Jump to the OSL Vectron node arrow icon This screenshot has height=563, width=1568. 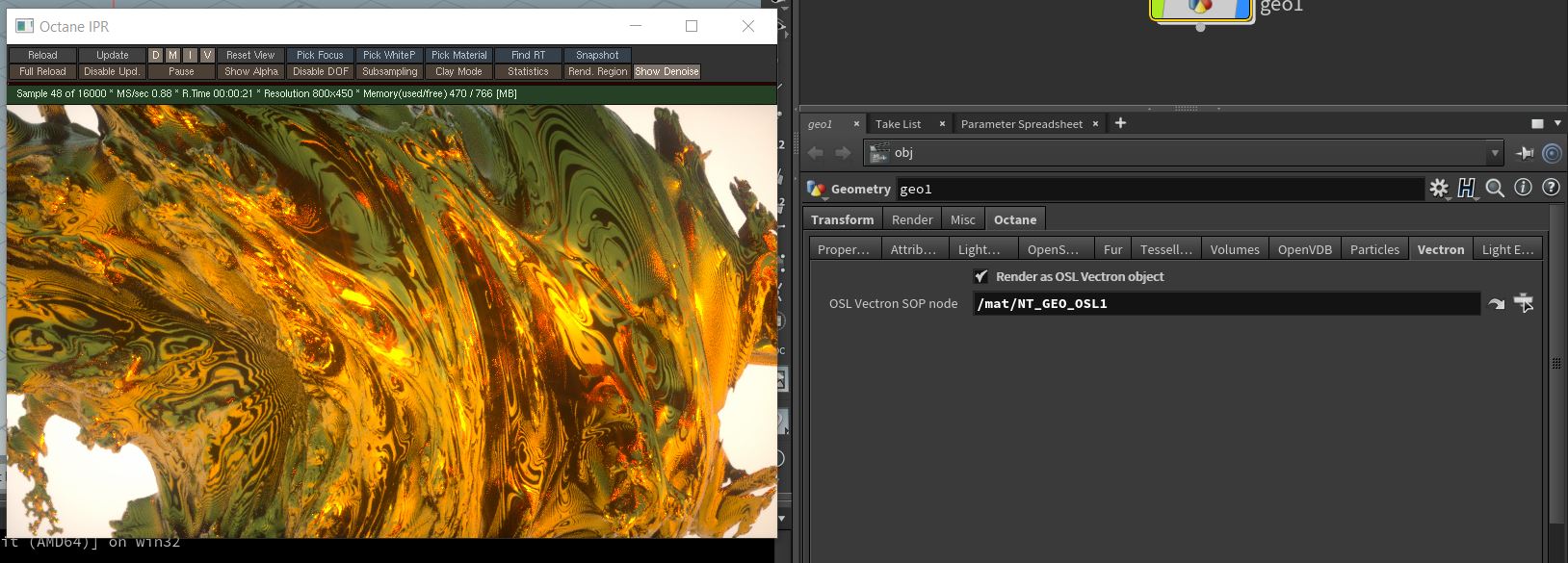click(1496, 303)
